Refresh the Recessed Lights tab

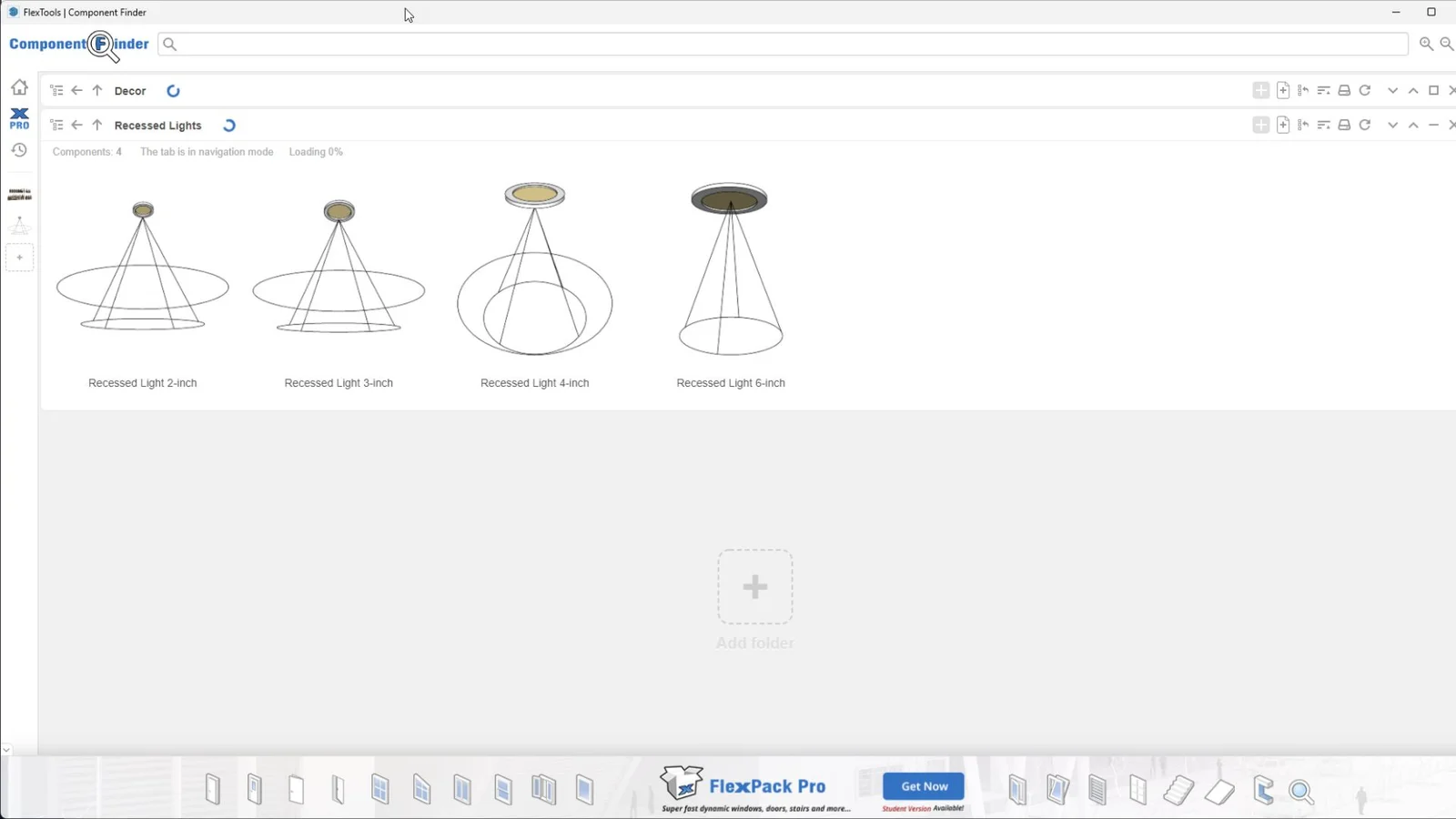1365,126
